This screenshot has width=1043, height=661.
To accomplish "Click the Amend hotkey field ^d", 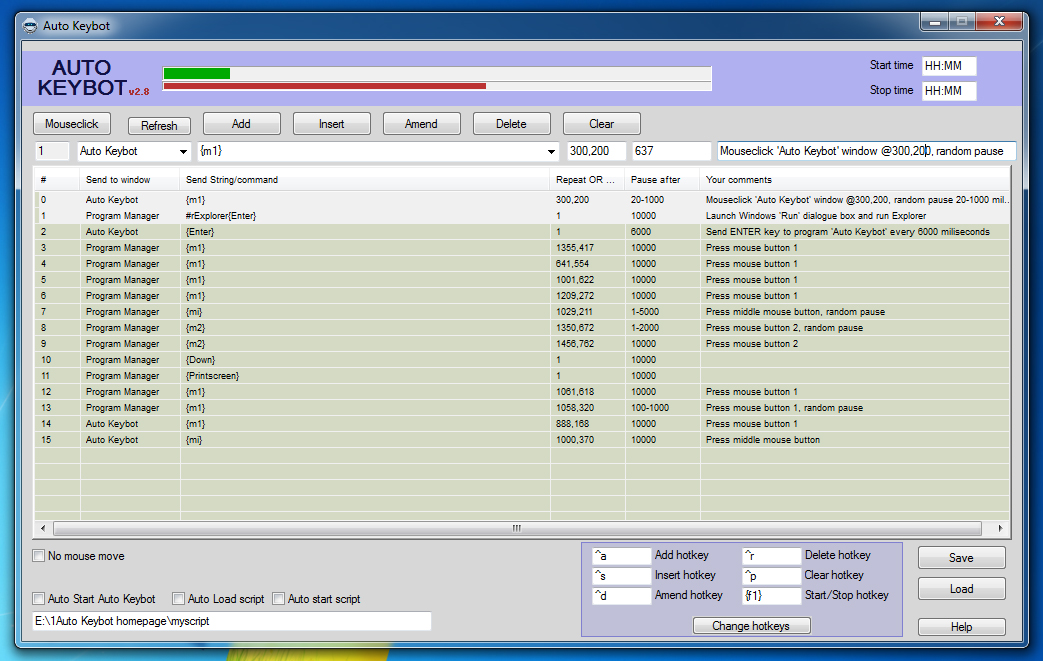I will click(x=621, y=595).
